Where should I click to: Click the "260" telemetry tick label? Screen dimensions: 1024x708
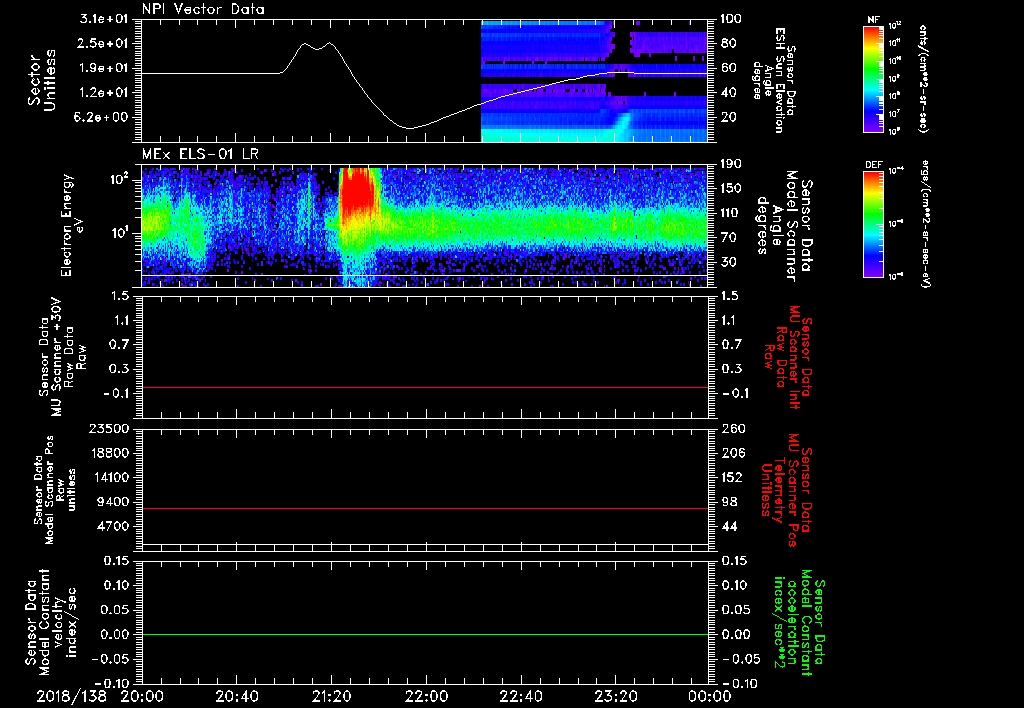[733, 428]
